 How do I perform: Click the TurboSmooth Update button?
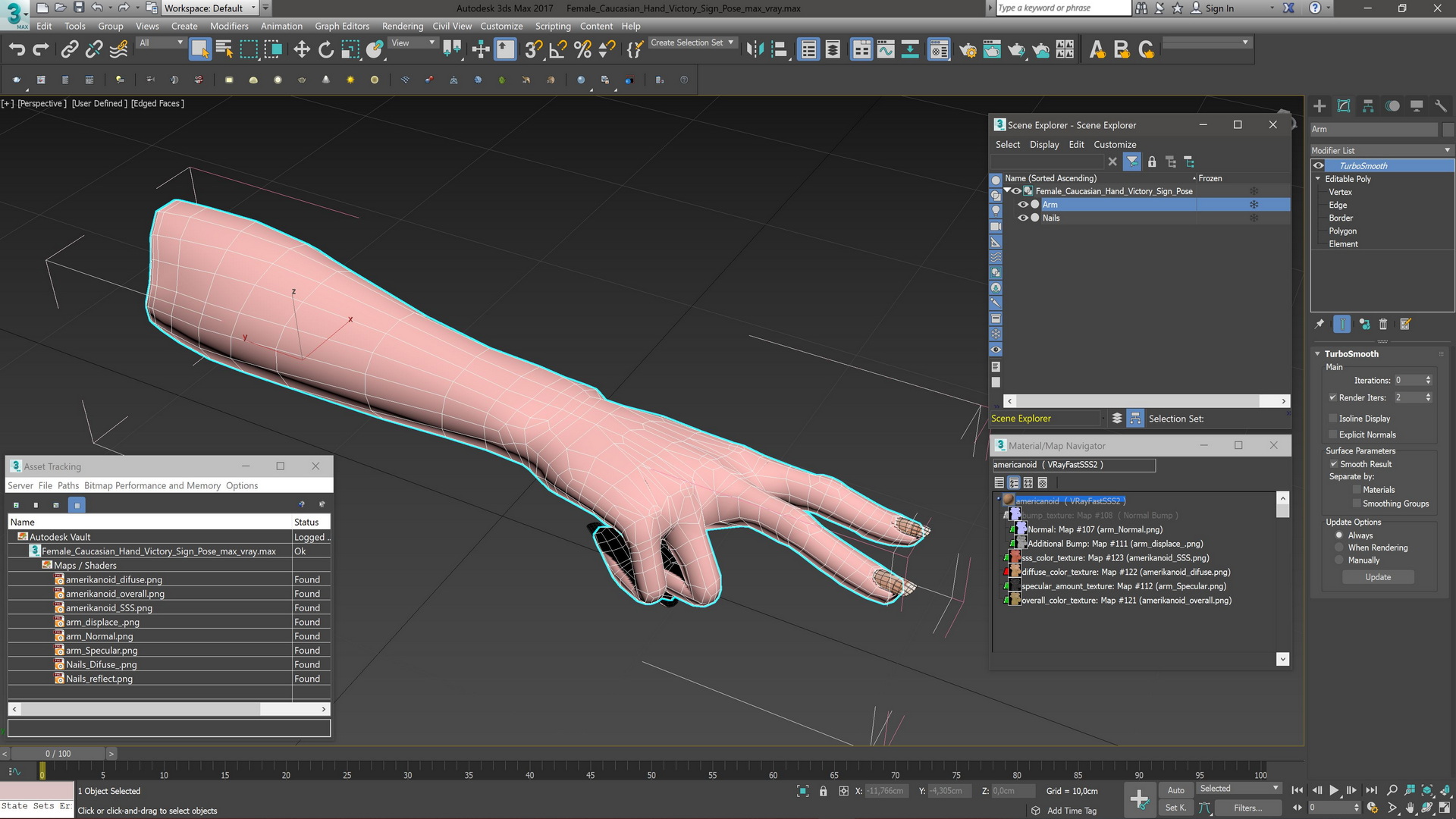pyautogui.click(x=1378, y=577)
